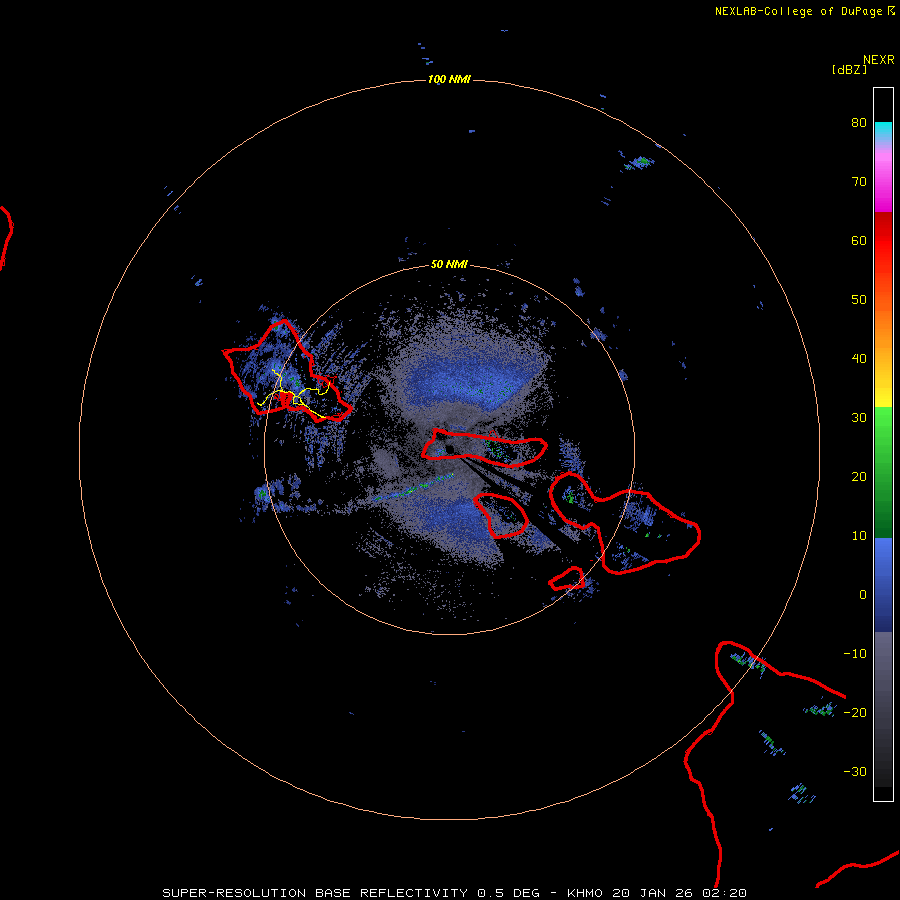The width and height of the screenshot is (900, 900).
Task: Click the -10 value on the dBZ scale
Action: coord(855,654)
